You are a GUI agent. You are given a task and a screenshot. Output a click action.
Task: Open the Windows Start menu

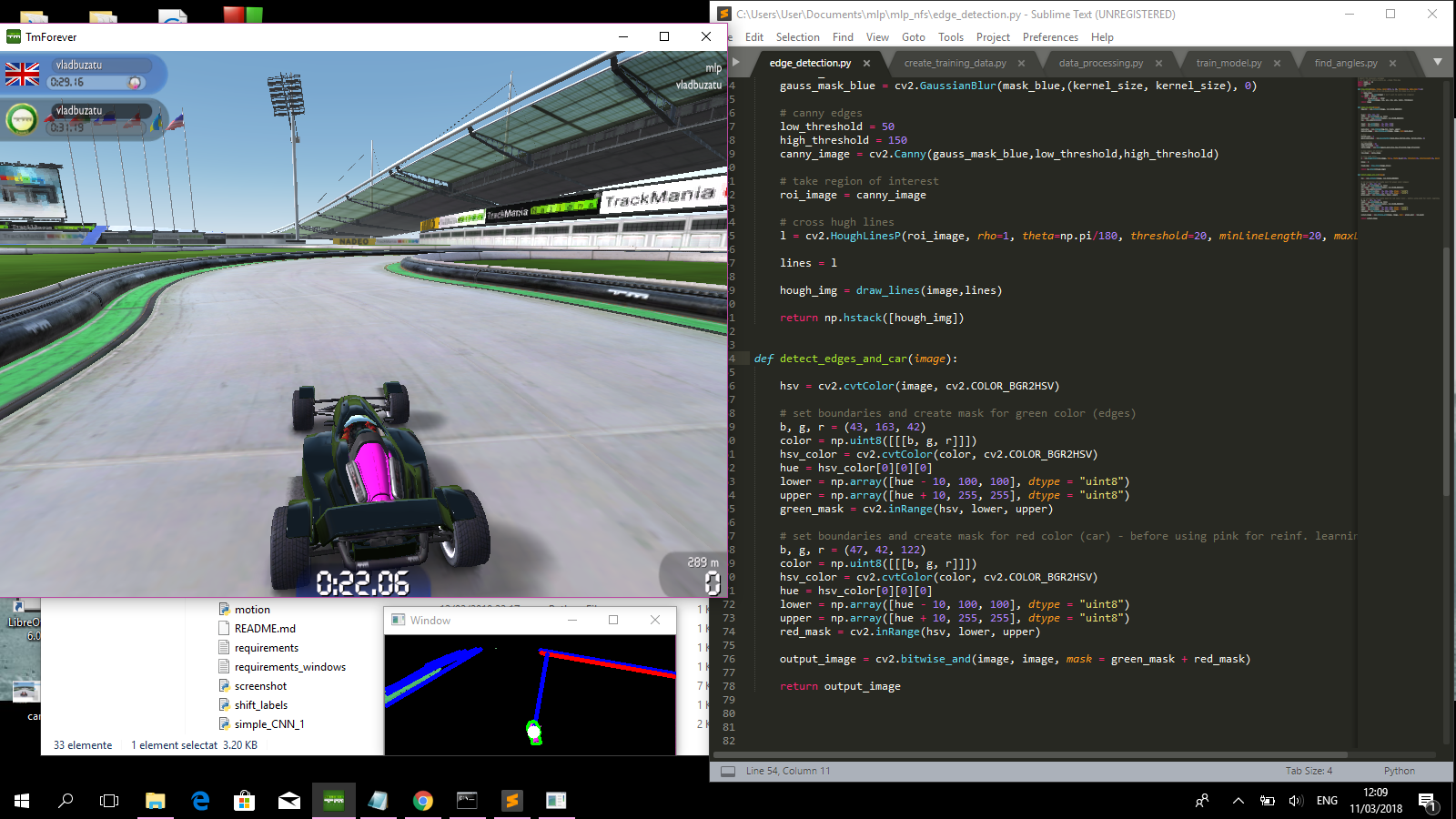pyautogui.click(x=22, y=801)
